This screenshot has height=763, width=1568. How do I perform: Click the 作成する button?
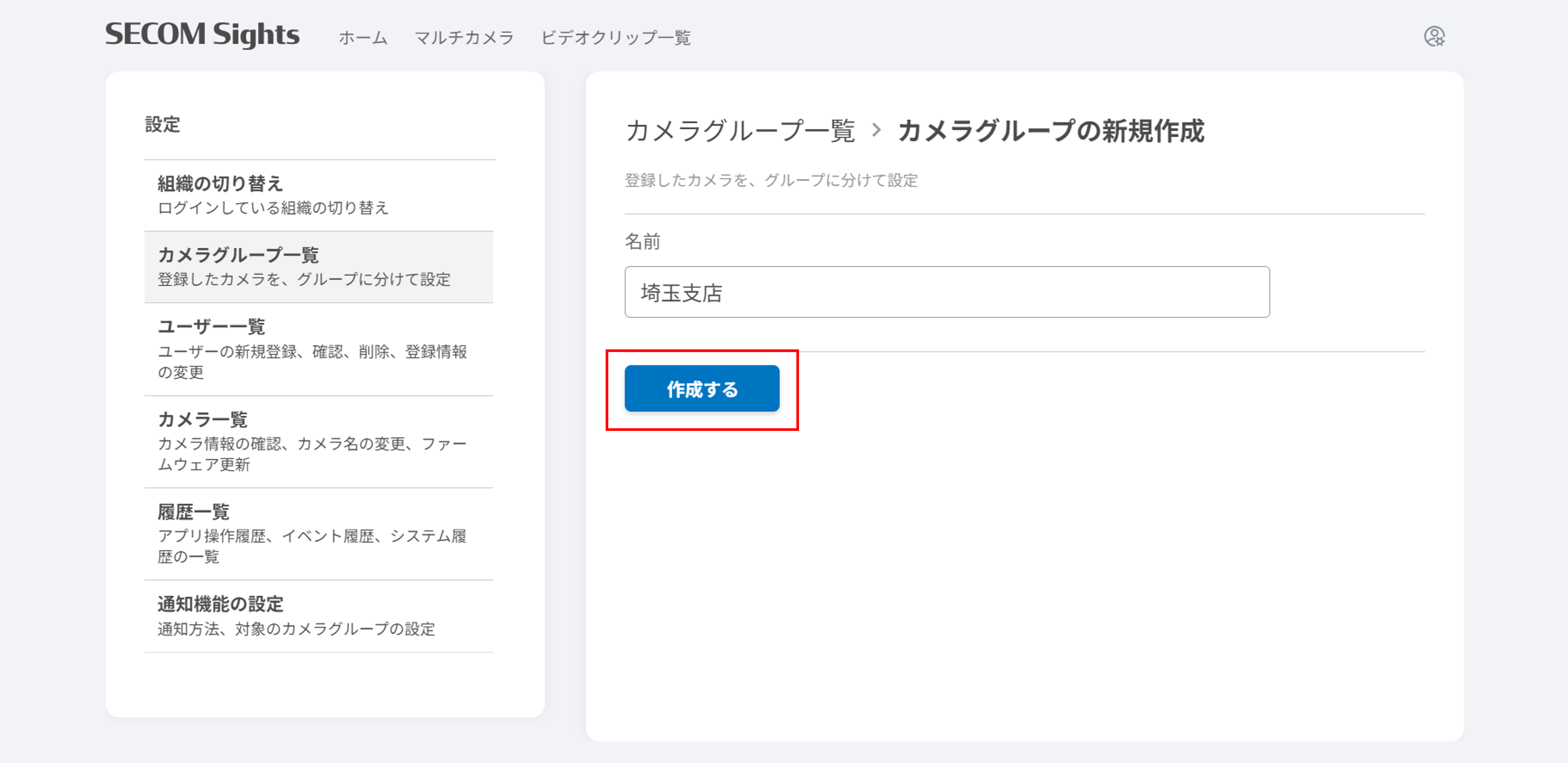click(702, 388)
